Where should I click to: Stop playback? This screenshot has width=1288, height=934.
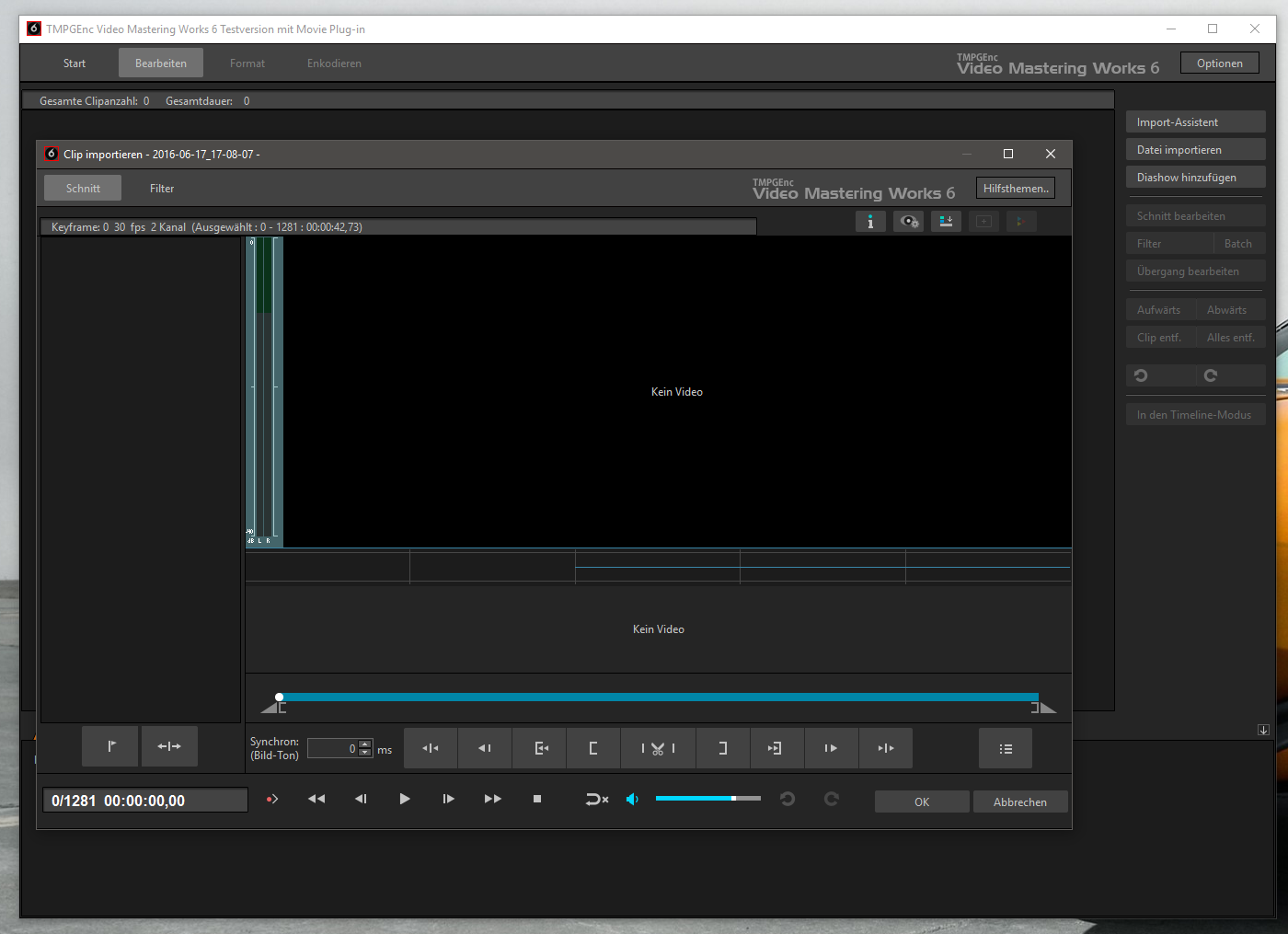point(537,799)
